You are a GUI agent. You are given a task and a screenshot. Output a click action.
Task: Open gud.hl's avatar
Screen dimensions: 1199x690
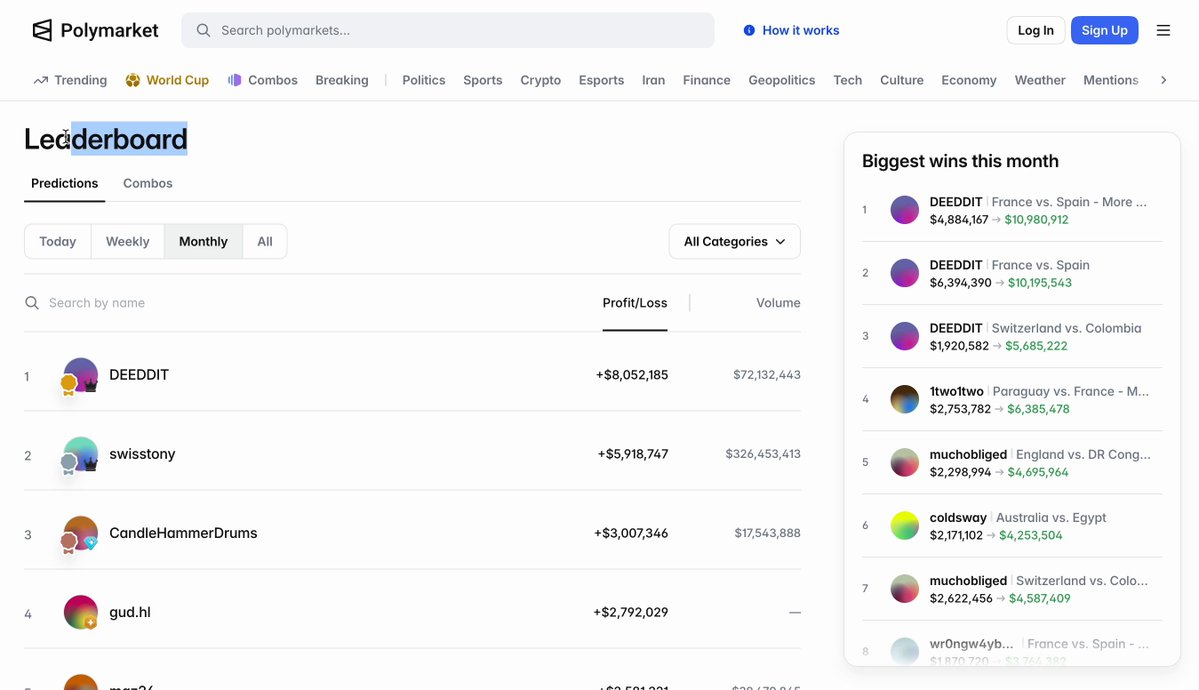pyautogui.click(x=80, y=612)
